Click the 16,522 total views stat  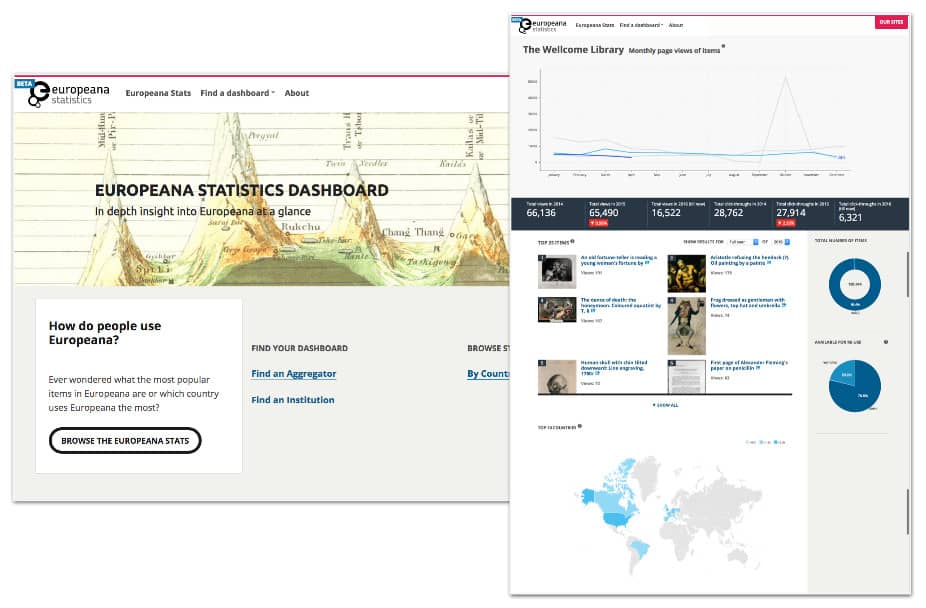(x=666, y=213)
